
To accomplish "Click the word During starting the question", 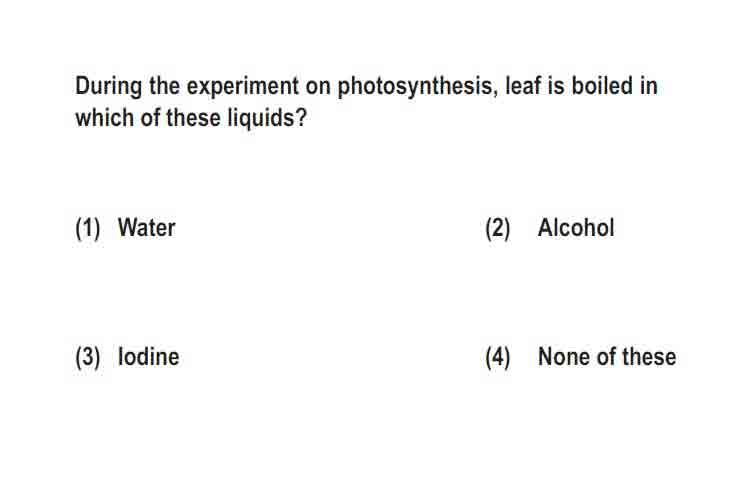I will (x=108, y=87).
